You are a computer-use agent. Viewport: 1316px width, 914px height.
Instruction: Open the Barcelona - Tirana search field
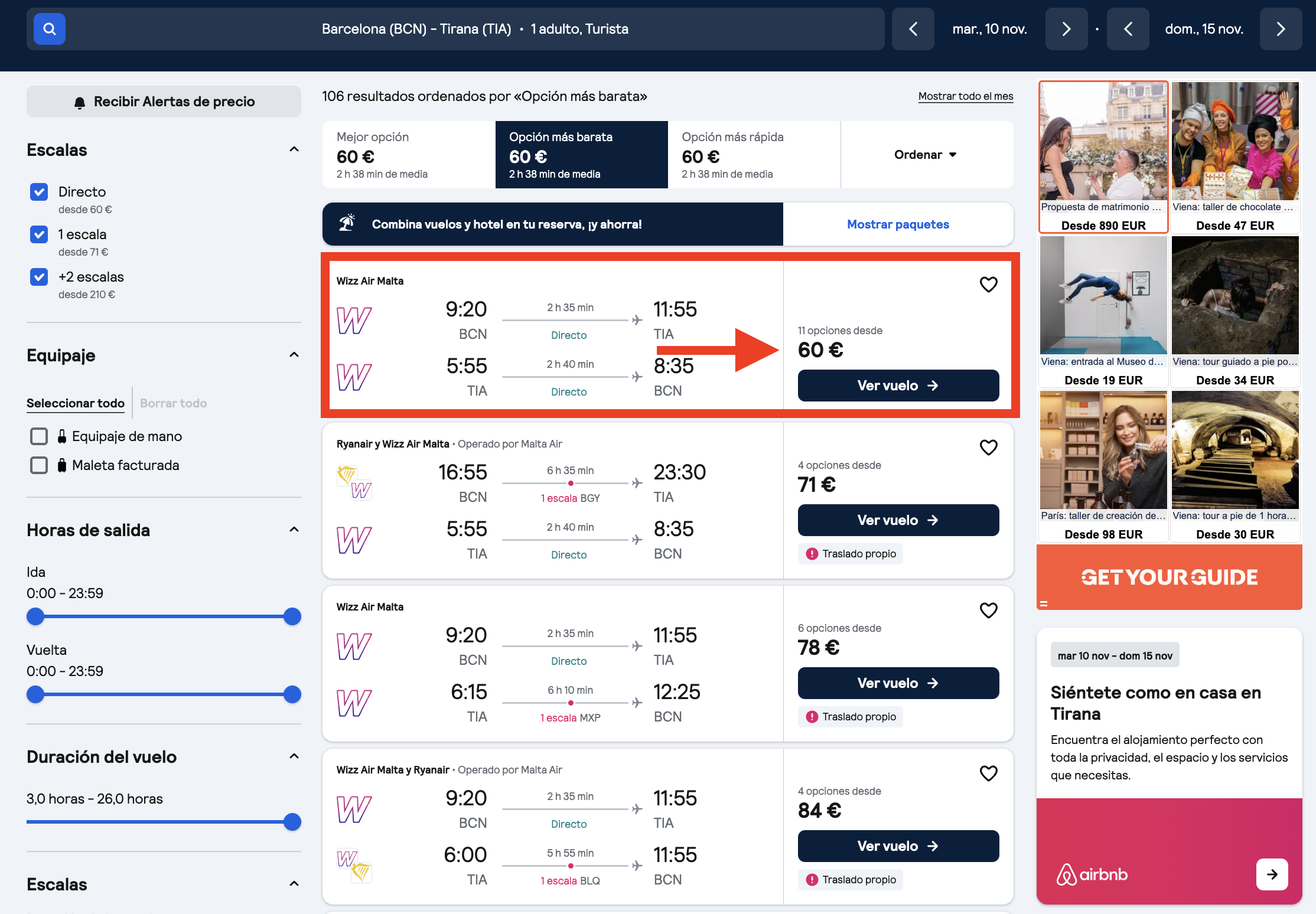pos(455,29)
